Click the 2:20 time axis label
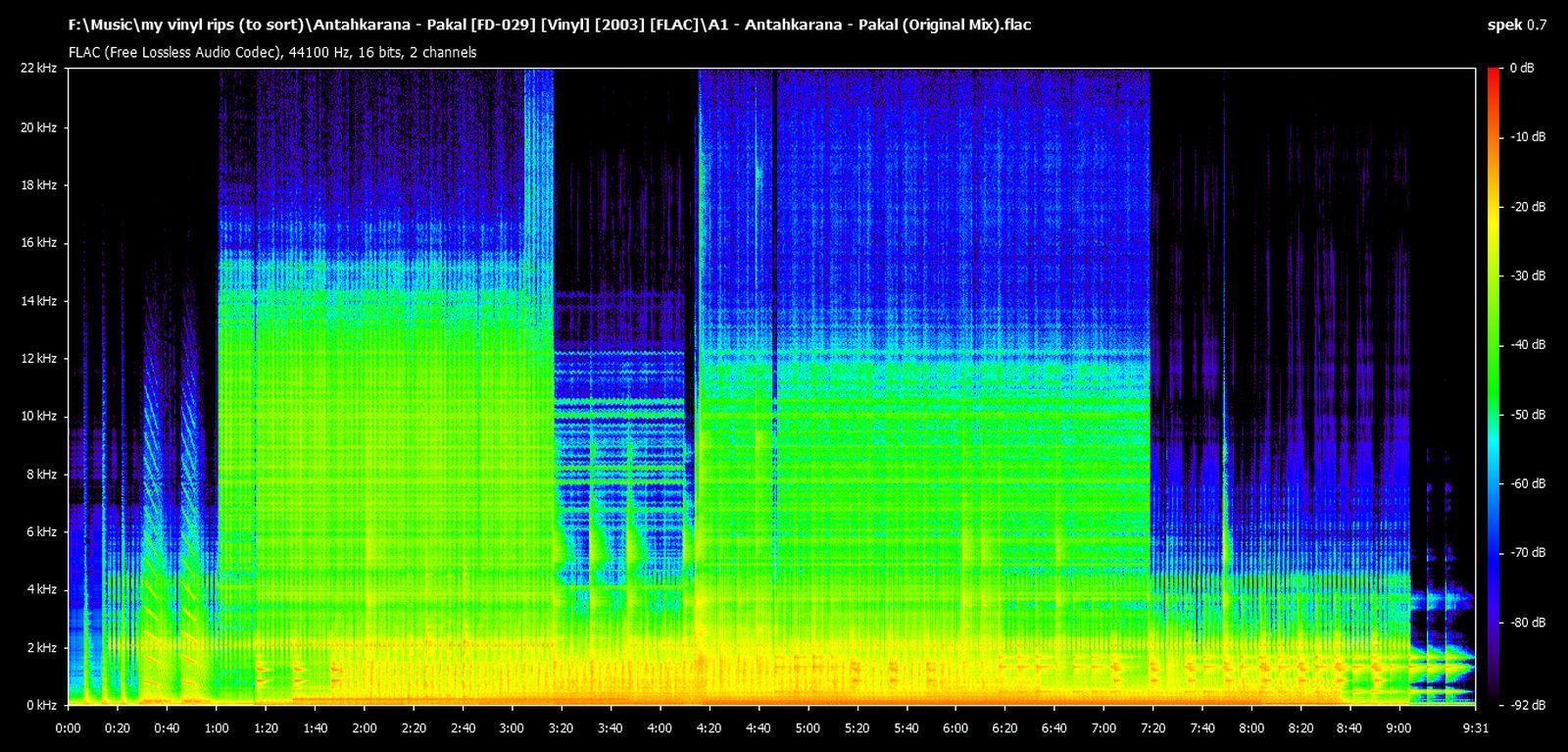 click(x=414, y=728)
